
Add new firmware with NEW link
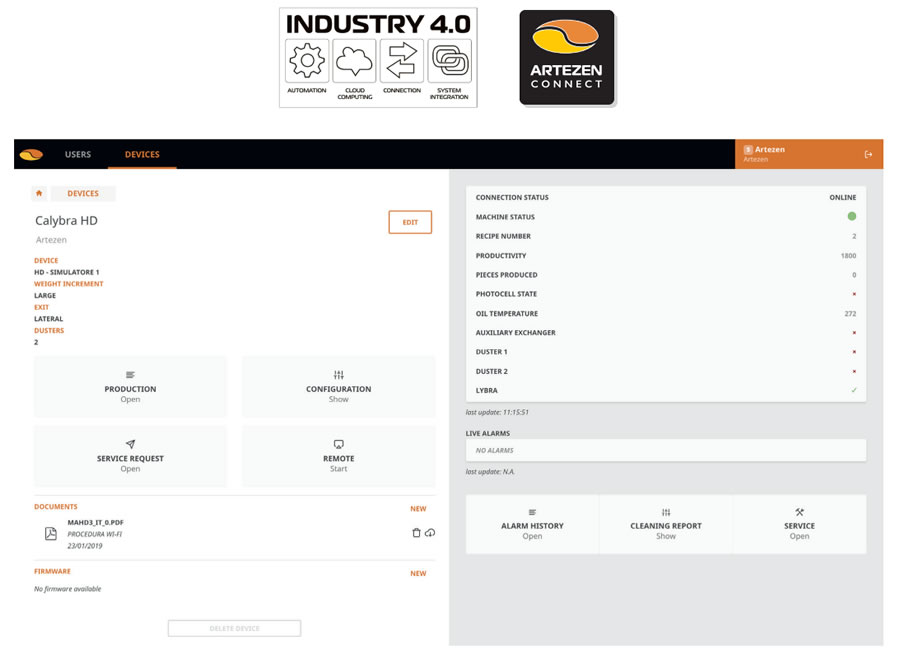(418, 573)
